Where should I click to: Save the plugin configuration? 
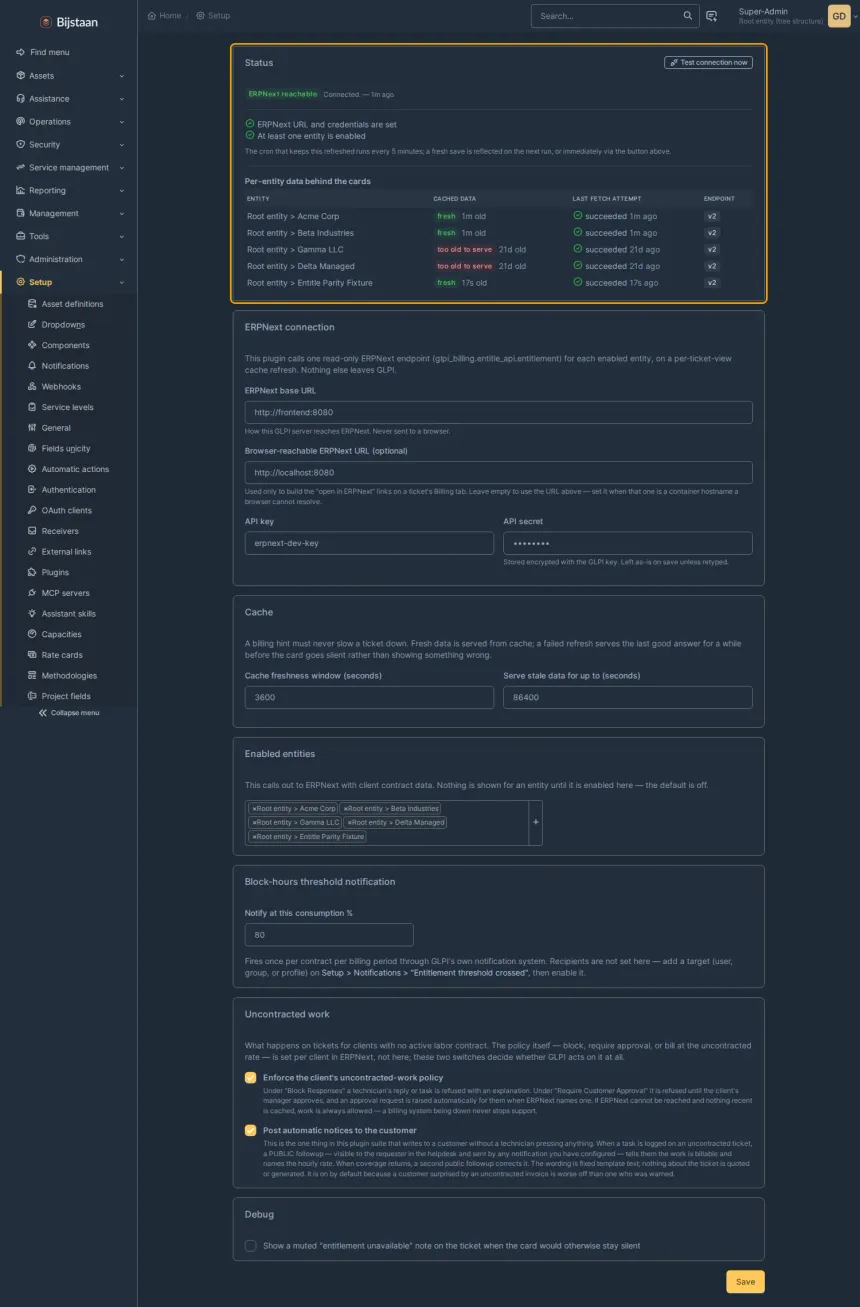click(745, 1282)
